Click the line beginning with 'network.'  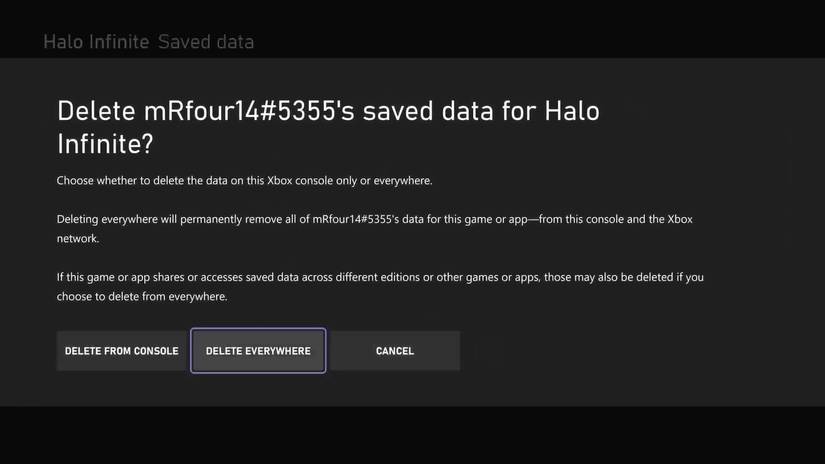click(79, 240)
